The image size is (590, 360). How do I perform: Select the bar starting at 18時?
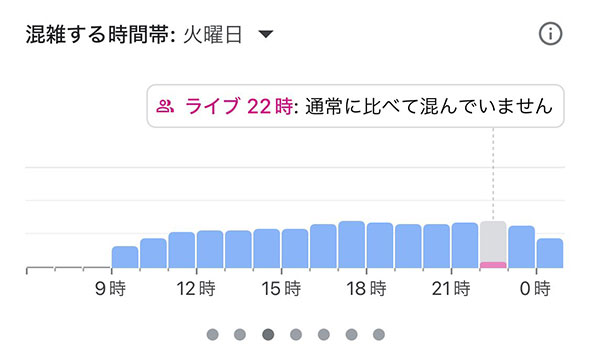pos(380,246)
